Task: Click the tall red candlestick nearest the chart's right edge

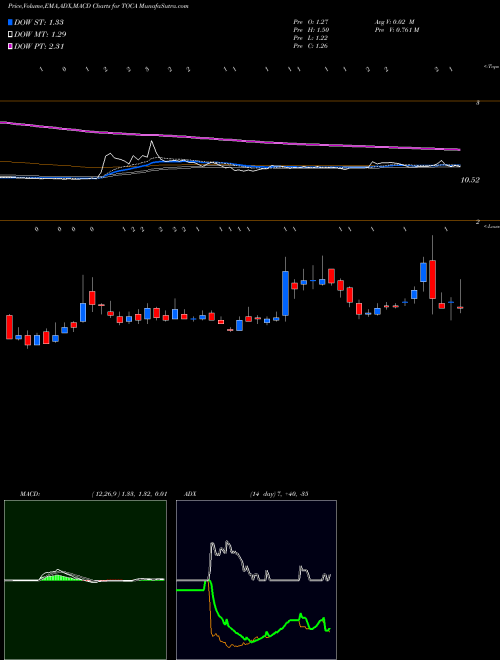Action: [432, 279]
